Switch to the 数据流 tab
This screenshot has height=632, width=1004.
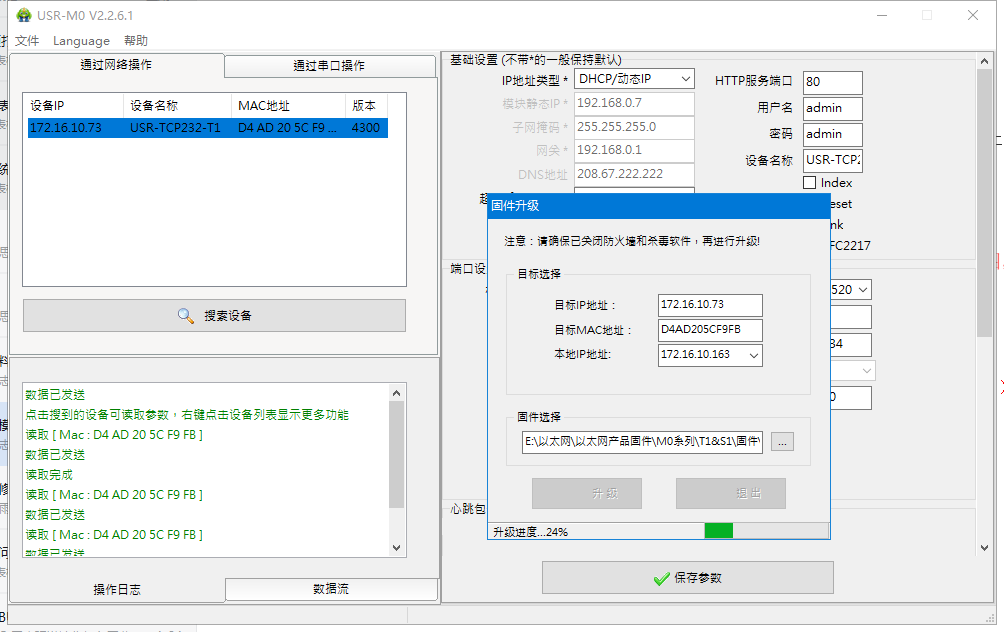pos(331,589)
